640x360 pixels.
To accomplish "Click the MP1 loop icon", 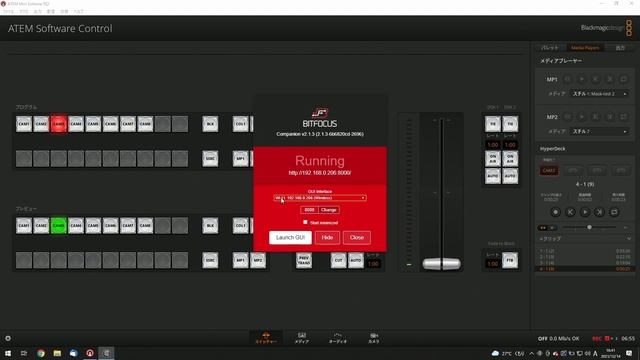I will 624,79.
